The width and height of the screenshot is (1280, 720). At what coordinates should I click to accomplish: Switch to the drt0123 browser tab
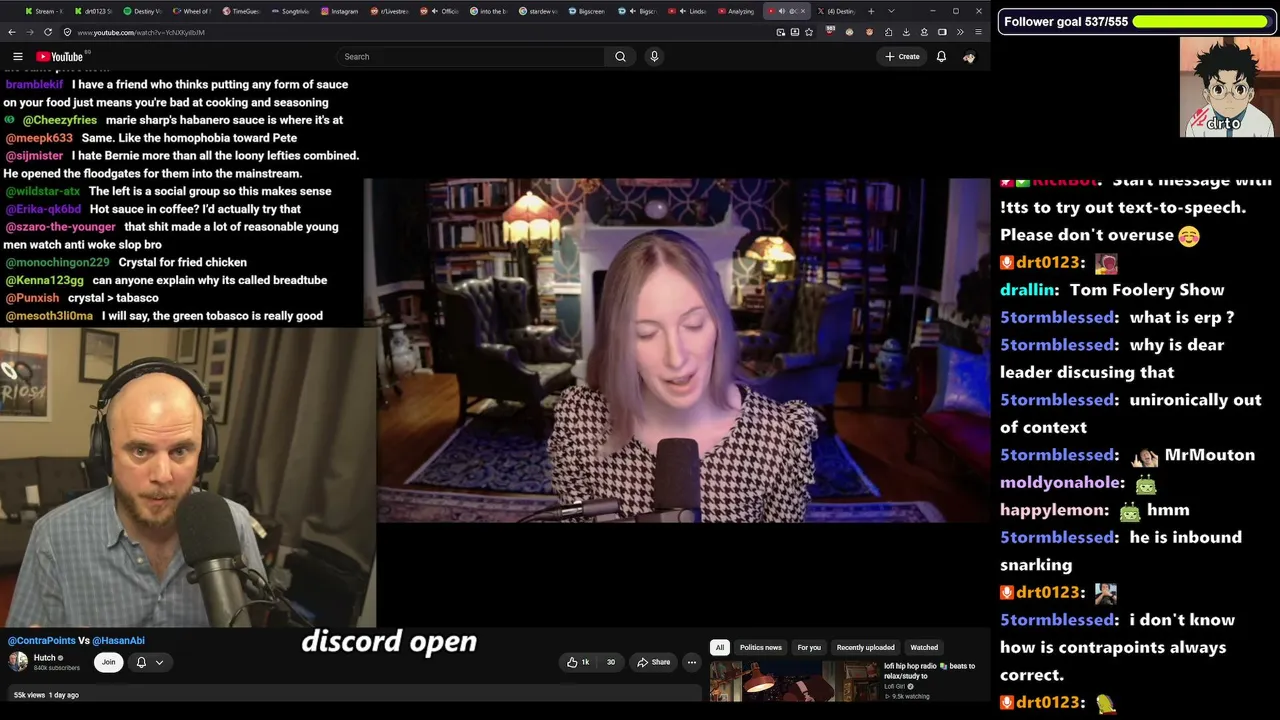pyautogui.click(x=93, y=11)
